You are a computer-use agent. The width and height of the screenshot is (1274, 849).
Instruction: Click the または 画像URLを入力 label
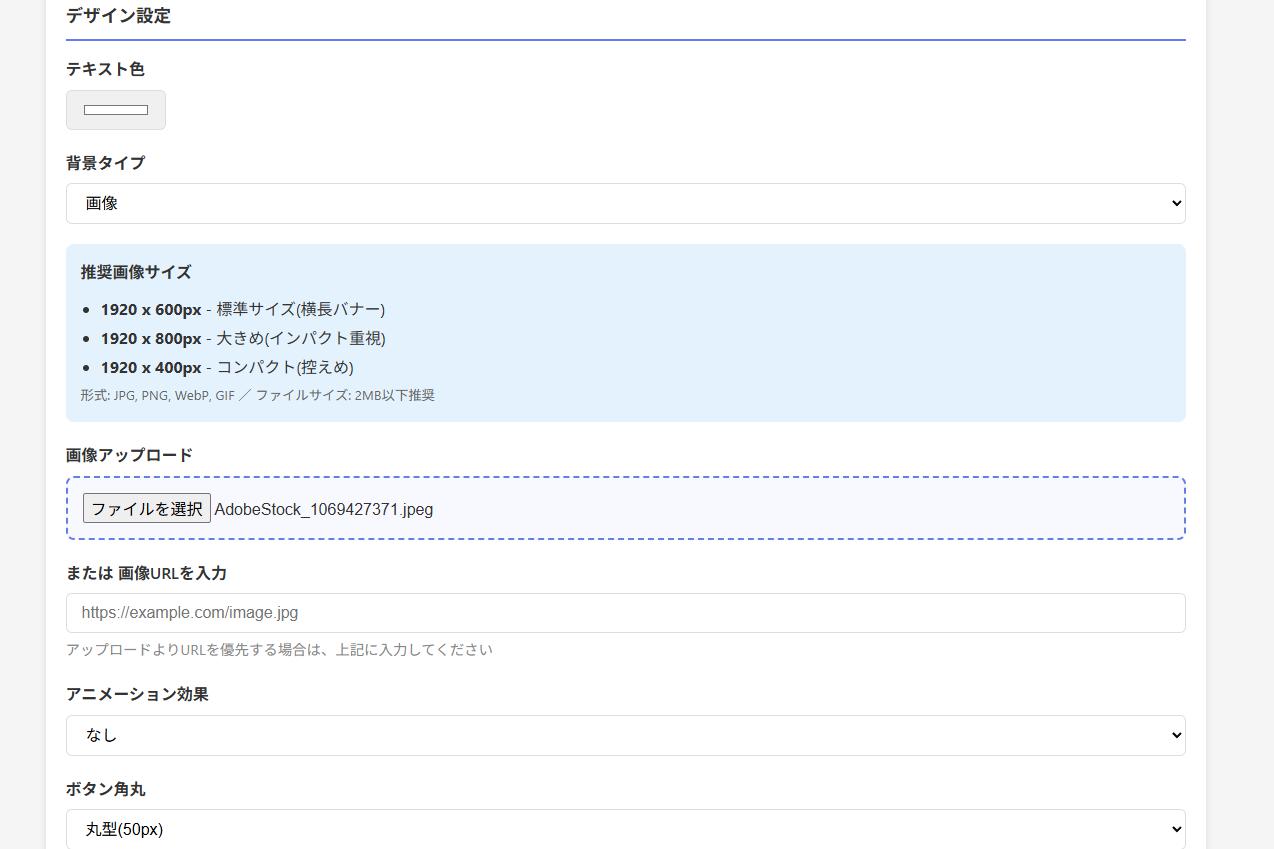click(146, 573)
